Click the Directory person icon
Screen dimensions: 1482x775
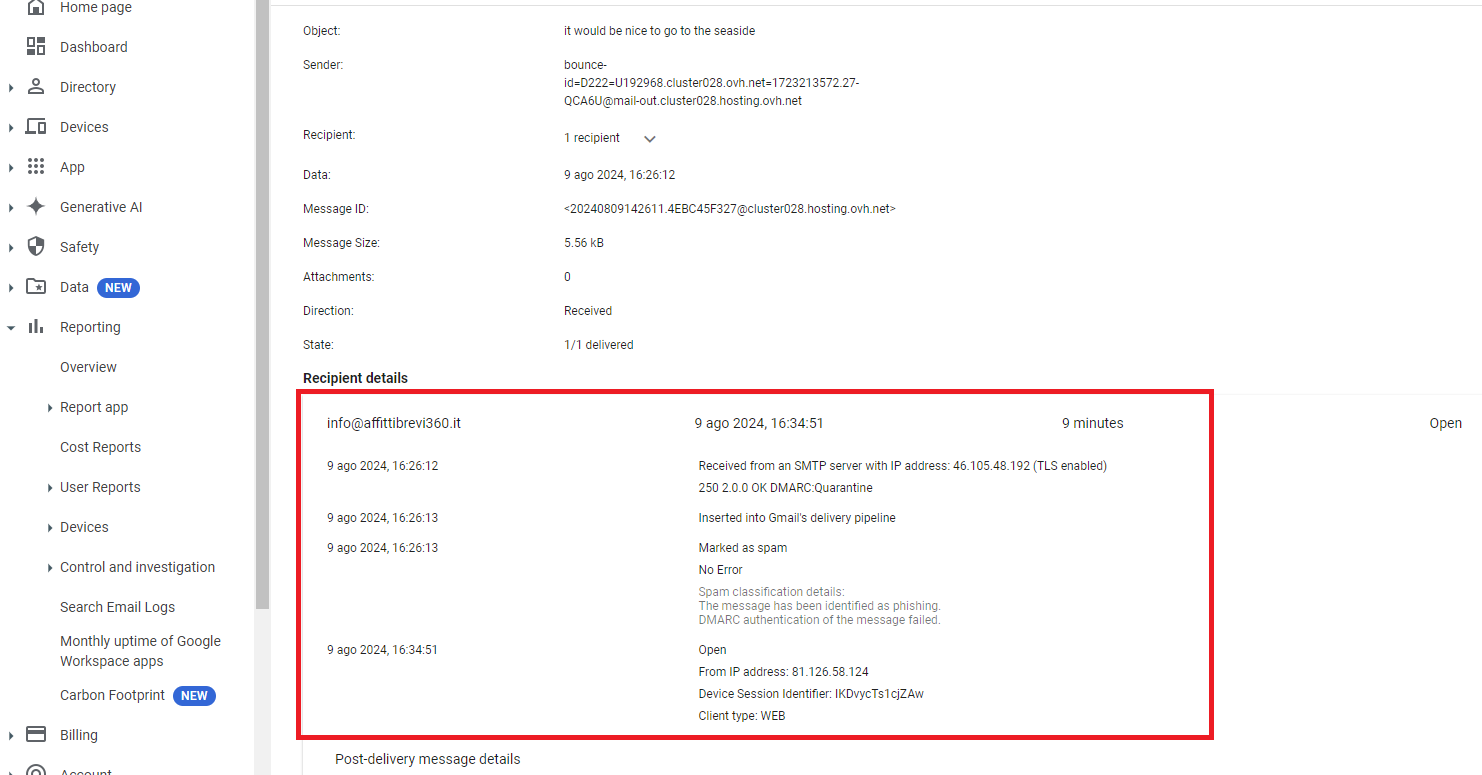[36, 87]
